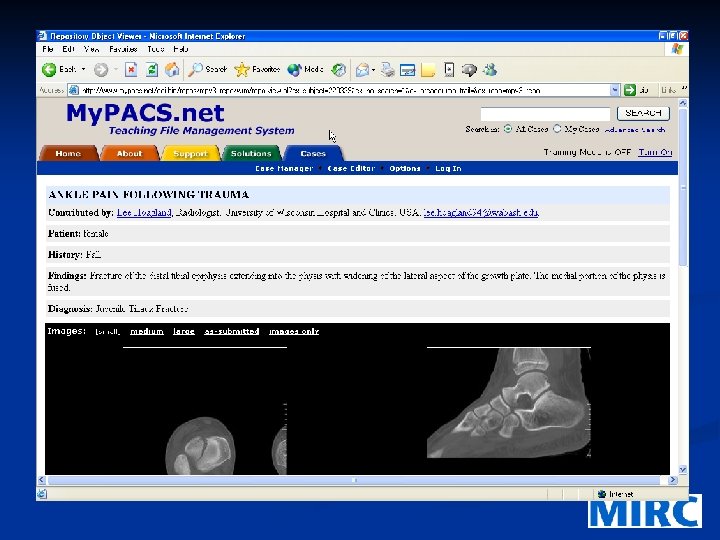Click the page icon in address bar

pos(73,90)
